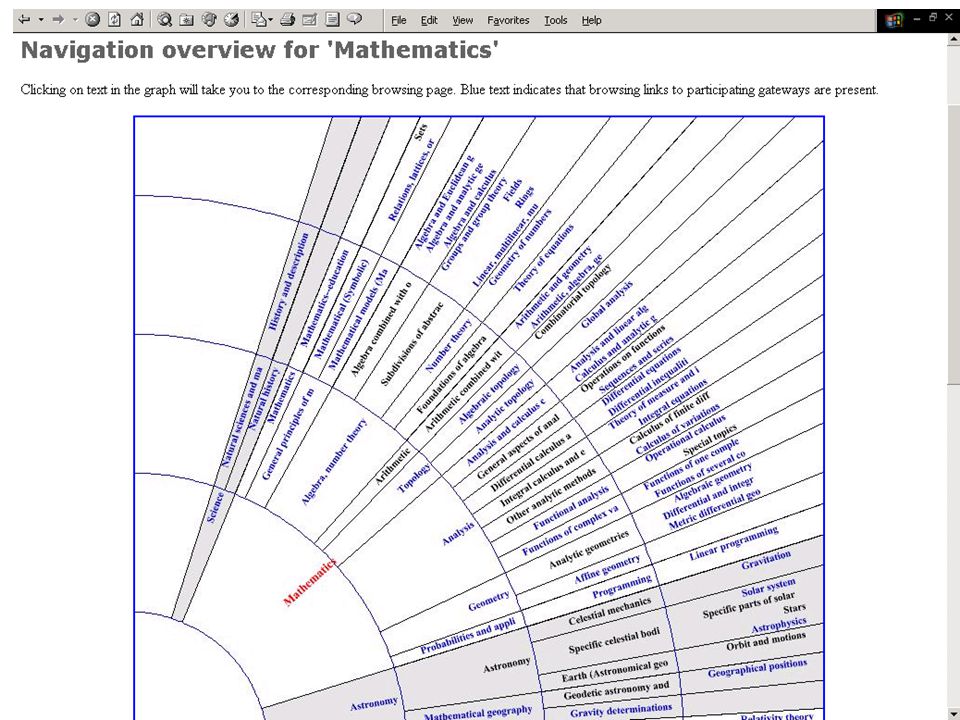
Task: Open the Analysis node
Action: [458, 533]
